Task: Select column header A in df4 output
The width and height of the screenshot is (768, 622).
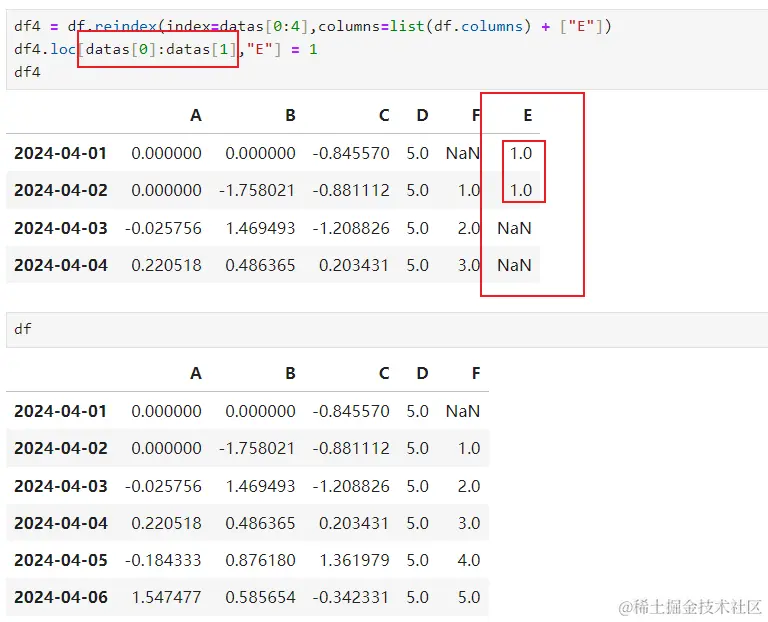Action: [196, 116]
